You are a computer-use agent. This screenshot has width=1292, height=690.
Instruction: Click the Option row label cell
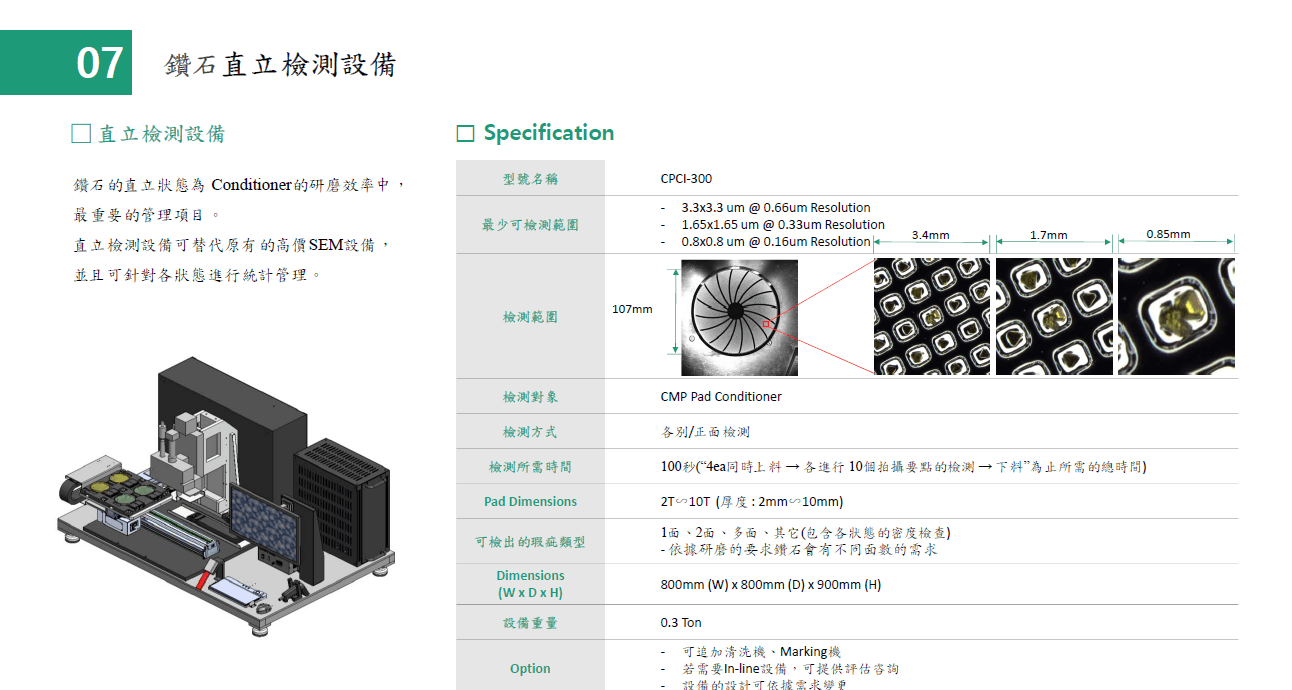(x=530, y=668)
